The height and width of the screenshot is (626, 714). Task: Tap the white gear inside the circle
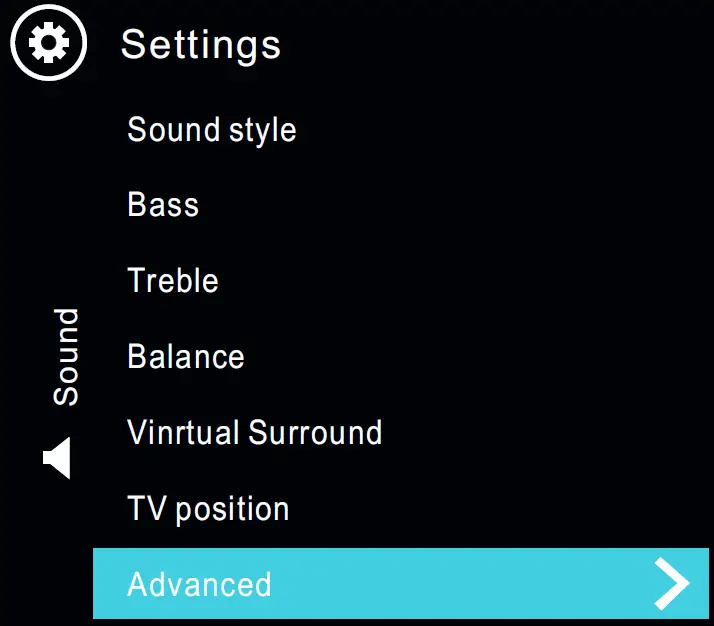[x=49, y=44]
